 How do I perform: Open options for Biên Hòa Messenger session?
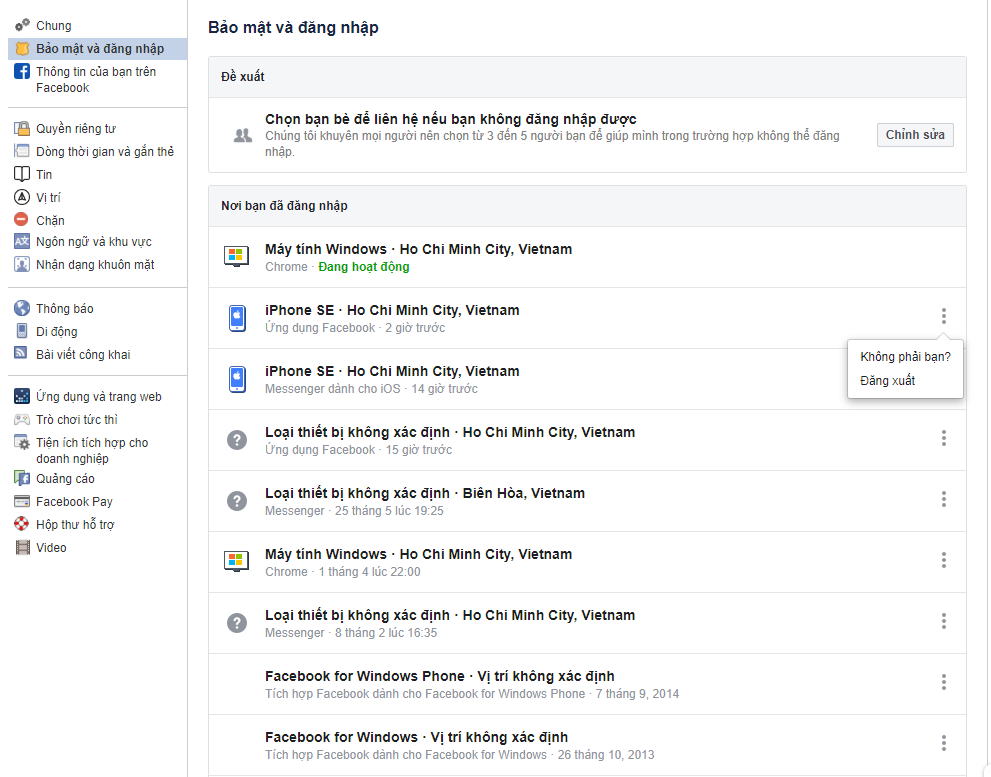[x=944, y=499]
